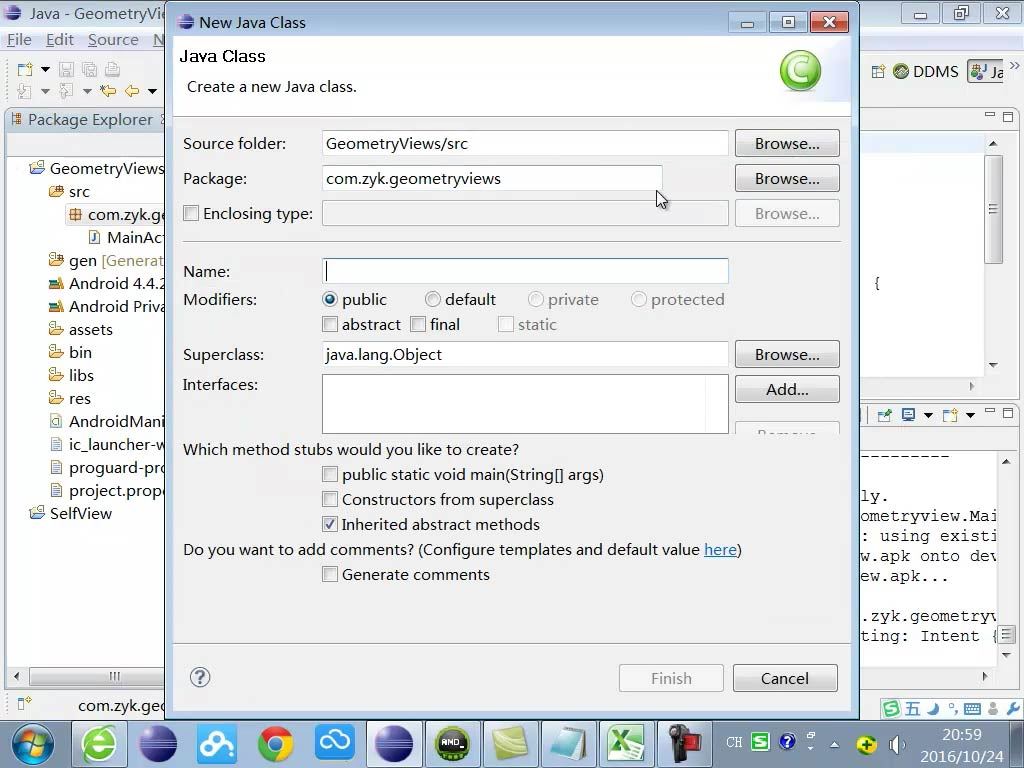The width and height of the screenshot is (1024, 768).
Task: Click the Open Console icon
Action: [950, 415]
